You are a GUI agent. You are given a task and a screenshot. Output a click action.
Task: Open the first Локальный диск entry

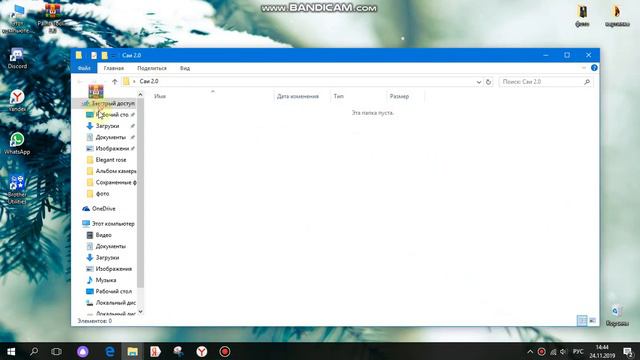tap(110, 303)
